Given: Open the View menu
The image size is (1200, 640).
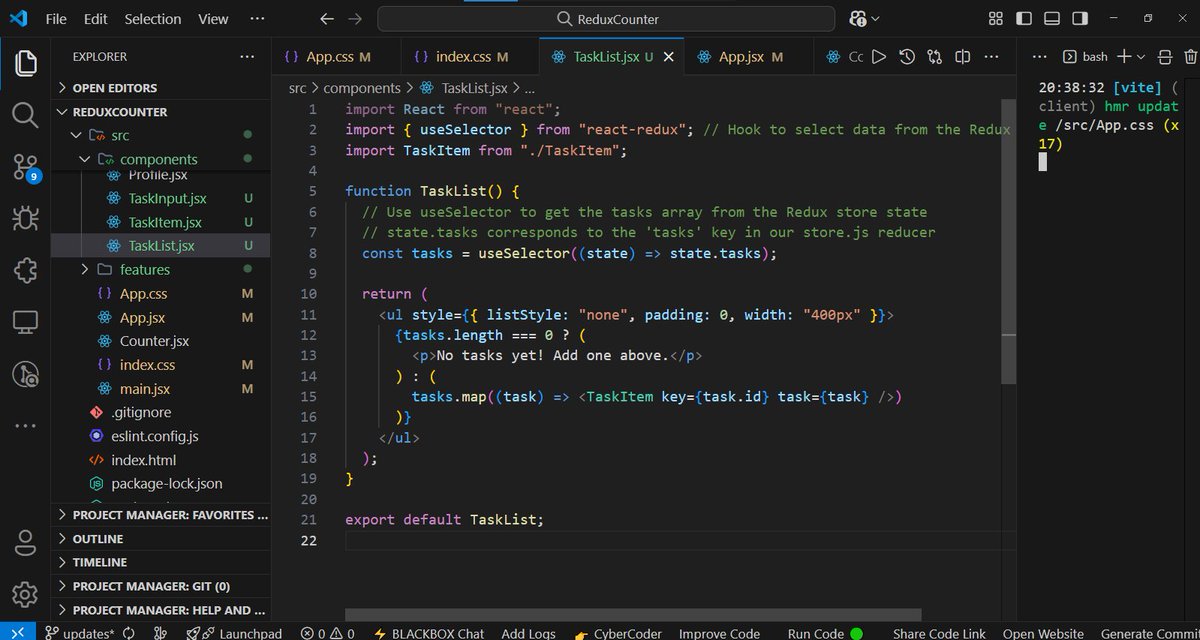Looking at the screenshot, I should pos(213,19).
